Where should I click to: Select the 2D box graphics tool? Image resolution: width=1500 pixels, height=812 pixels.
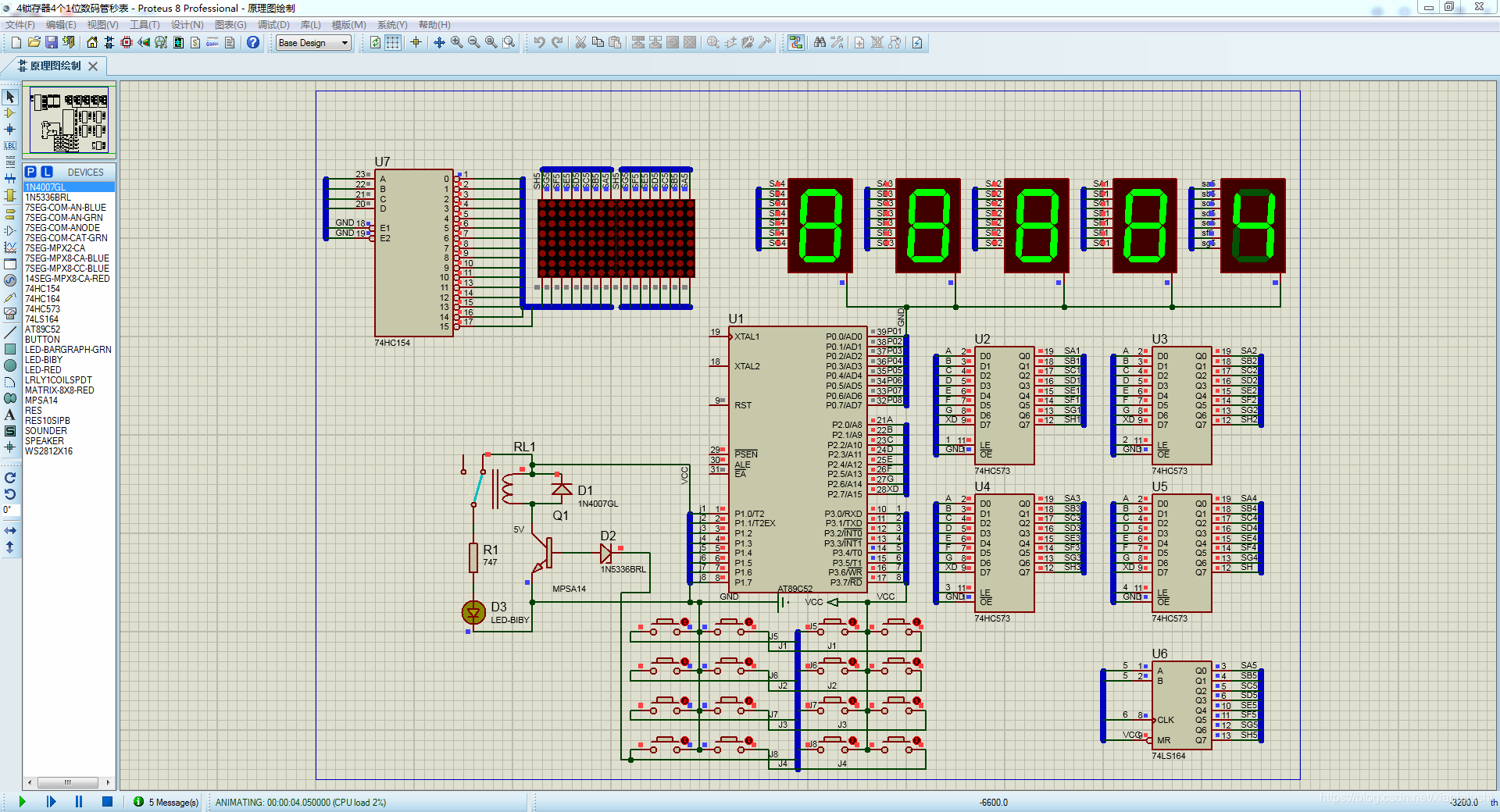[x=10, y=349]
